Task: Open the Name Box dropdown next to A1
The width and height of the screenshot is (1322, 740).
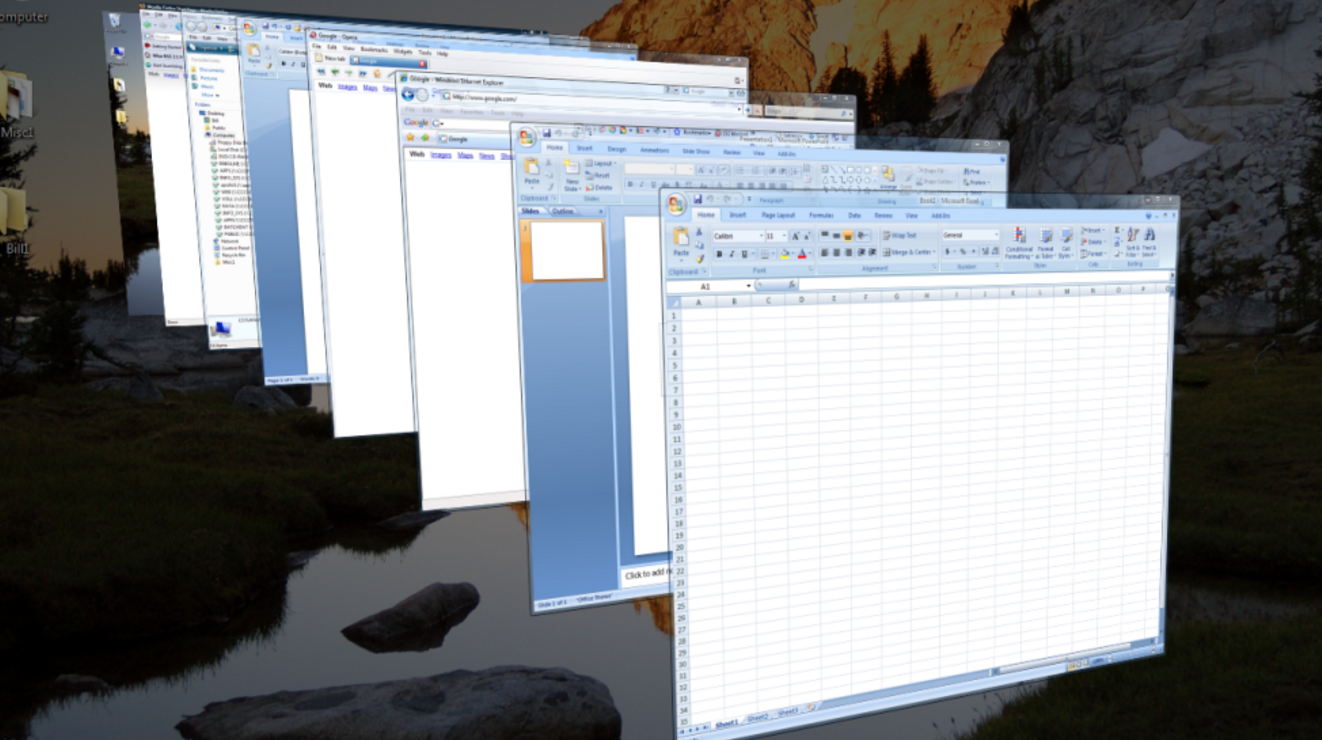Action: coord(749,285)
